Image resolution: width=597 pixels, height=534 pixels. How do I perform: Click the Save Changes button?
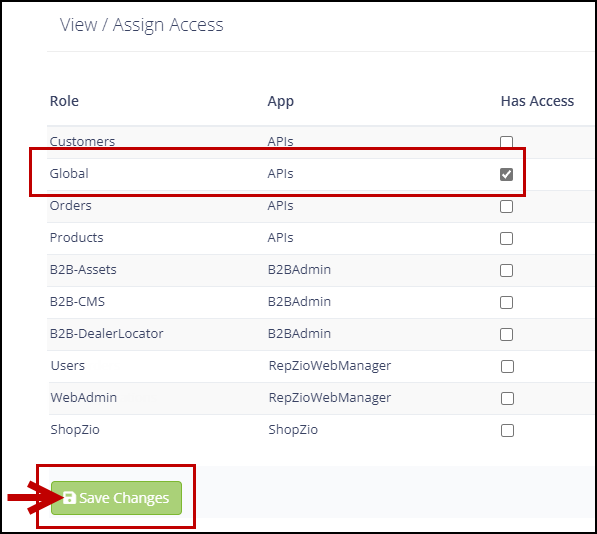coord(117,498)
